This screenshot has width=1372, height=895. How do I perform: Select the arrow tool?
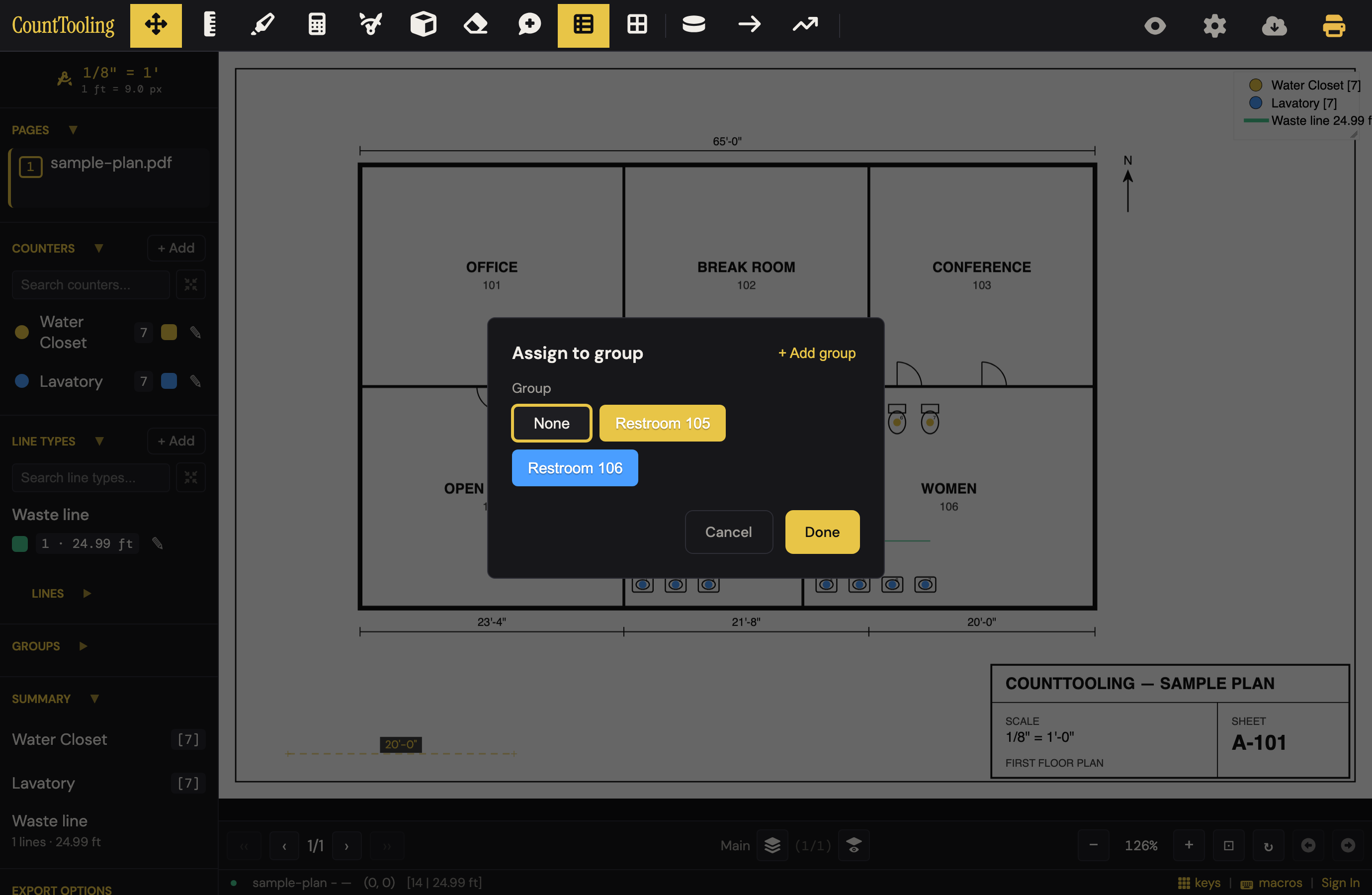click(x=750, y=25)
